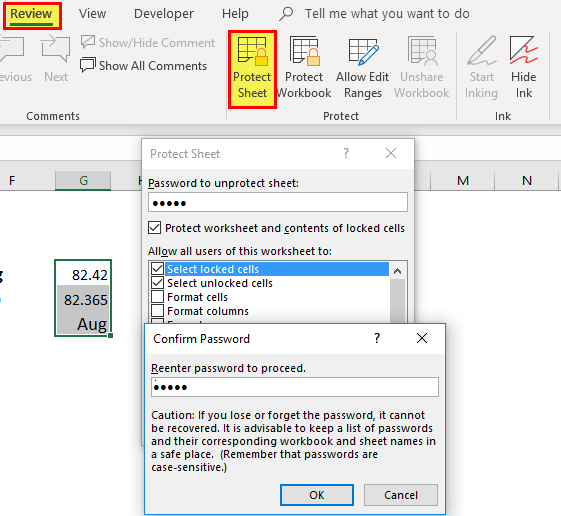561x516 pixels.
Task: Click the Reenter password field
Action: pyautogui.click(x=295, y=387)
